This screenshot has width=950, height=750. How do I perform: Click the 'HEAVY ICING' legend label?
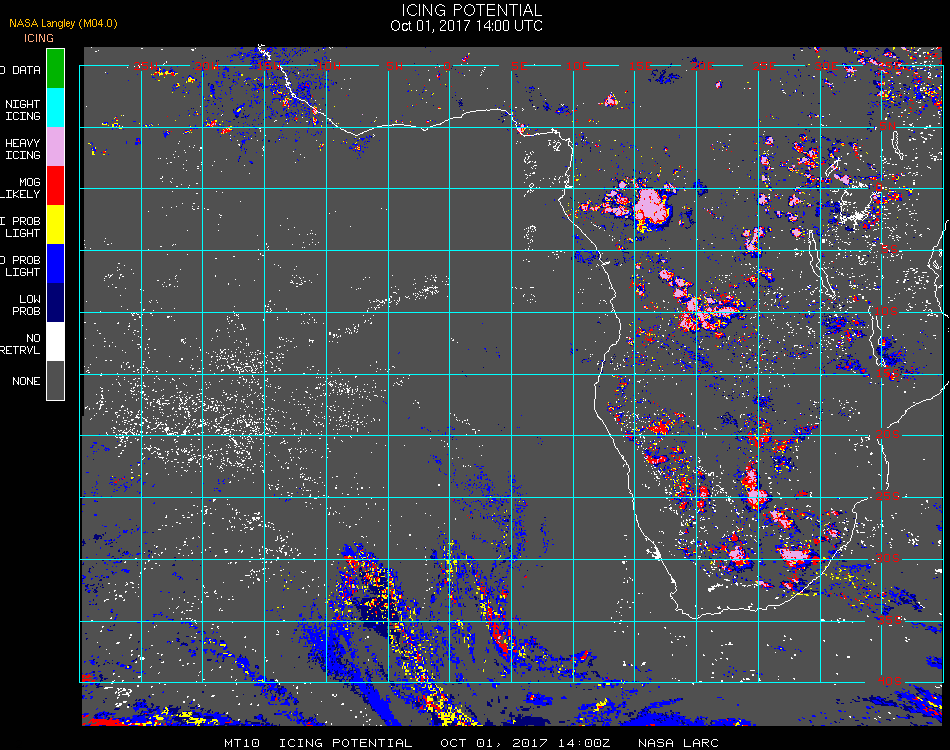click(x=22, y=149)
